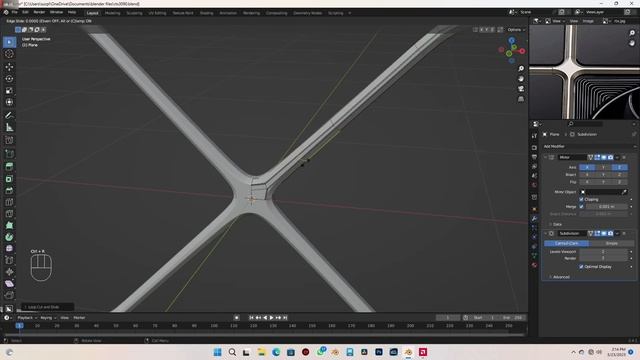This screenshot has height=360, width=640.
Task: Select the Select Box tool
Action: 9,42
